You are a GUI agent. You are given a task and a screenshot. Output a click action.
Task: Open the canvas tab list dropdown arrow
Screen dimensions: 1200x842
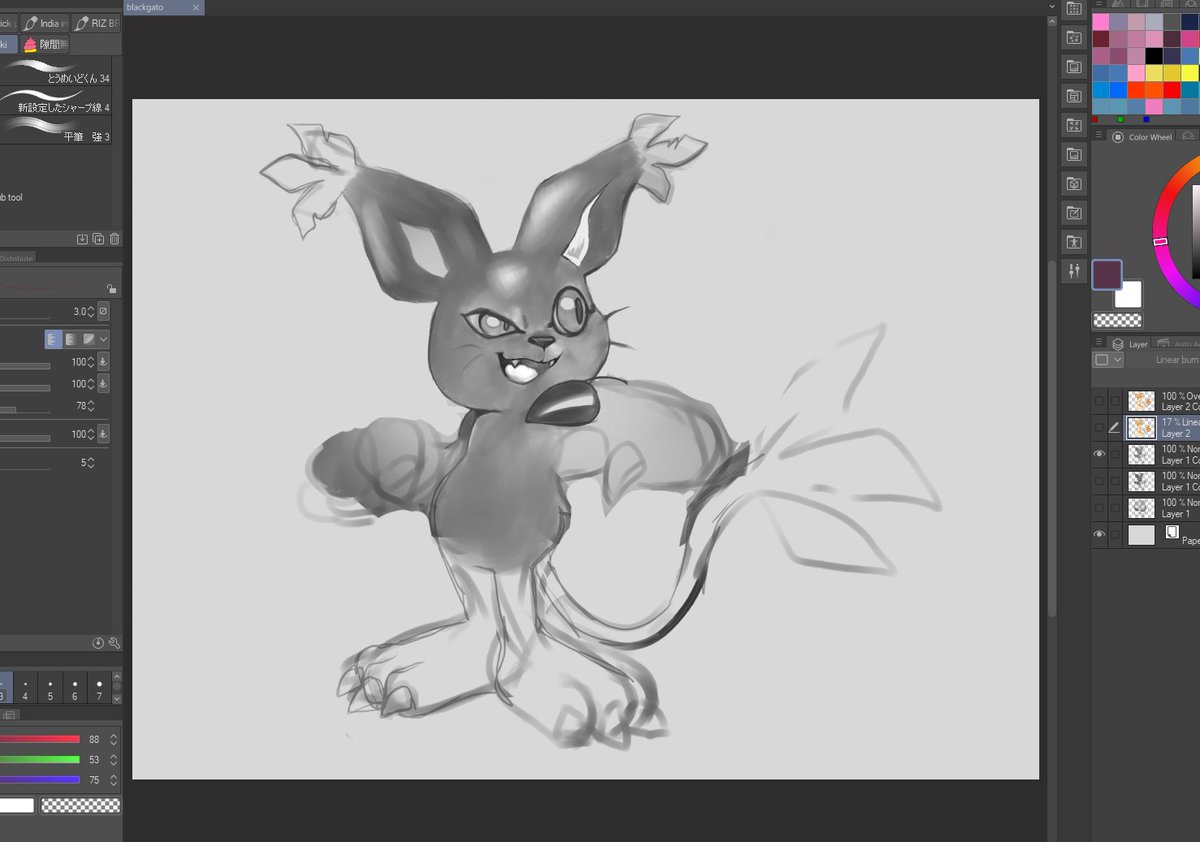[x=1051, y=7]
